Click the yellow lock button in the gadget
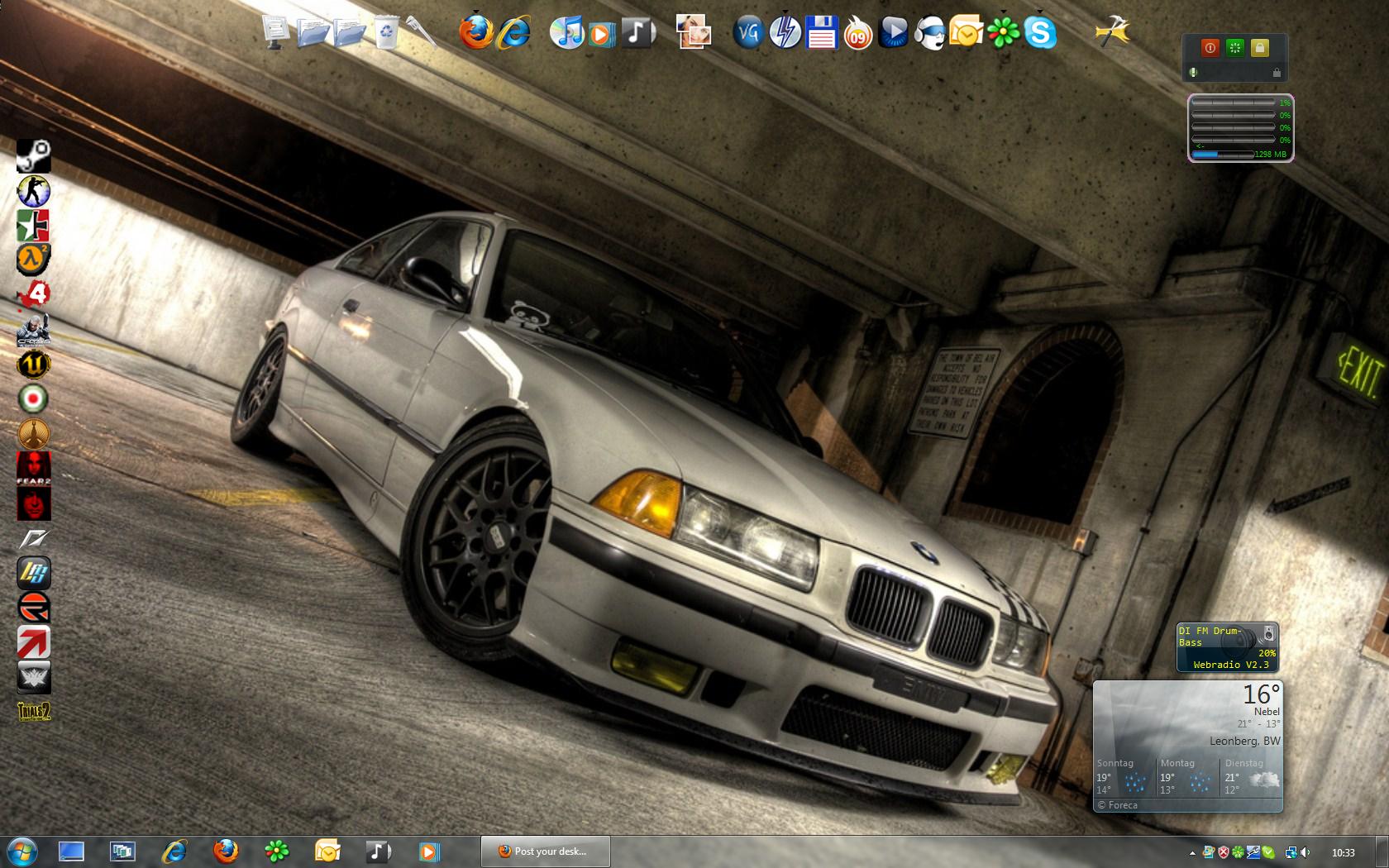Viewport: 1389px width, 868px height. point(1260,48)
